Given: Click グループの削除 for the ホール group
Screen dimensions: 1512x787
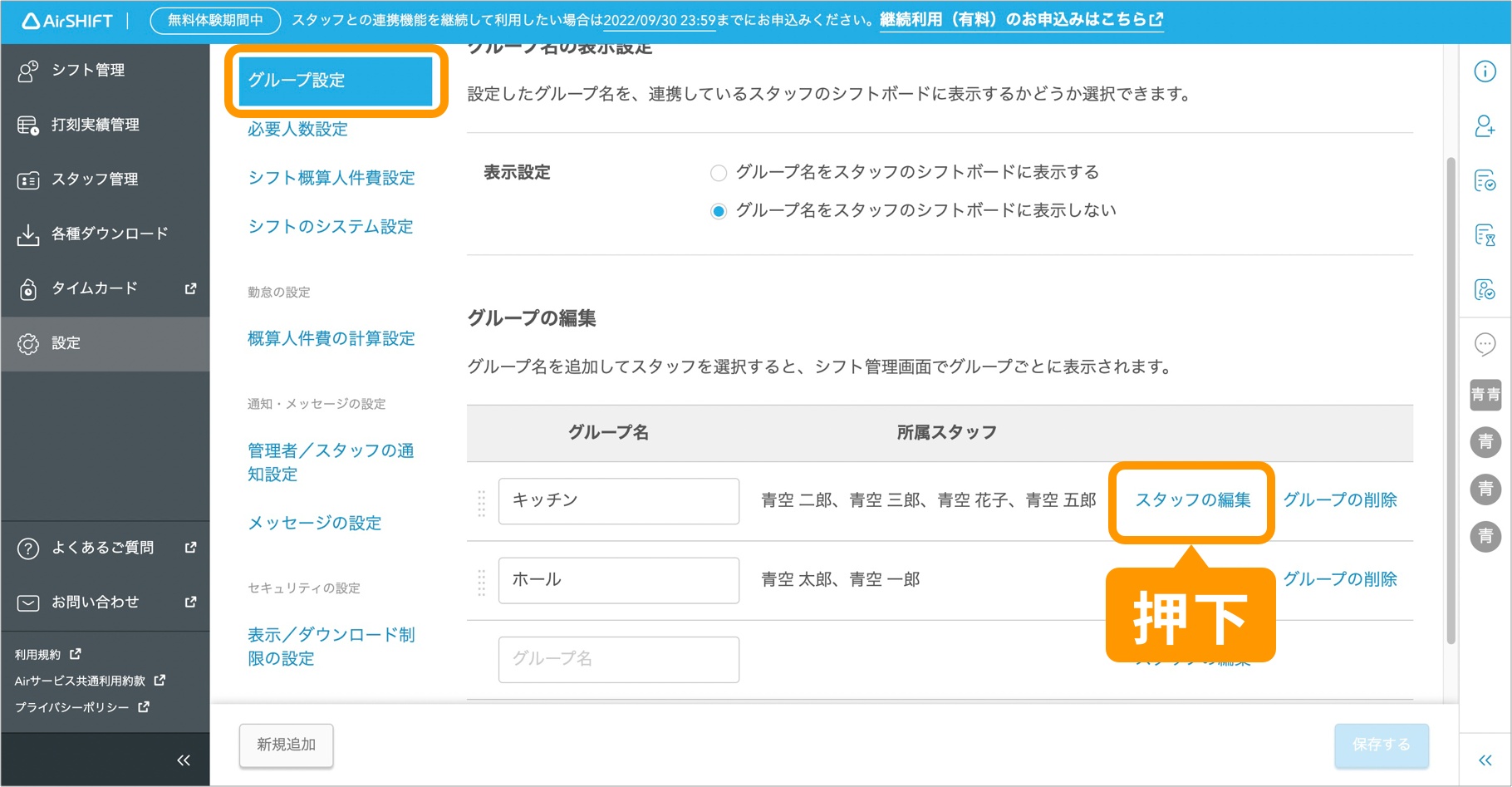Looking at the screenshot, I should pos(1339,580).
